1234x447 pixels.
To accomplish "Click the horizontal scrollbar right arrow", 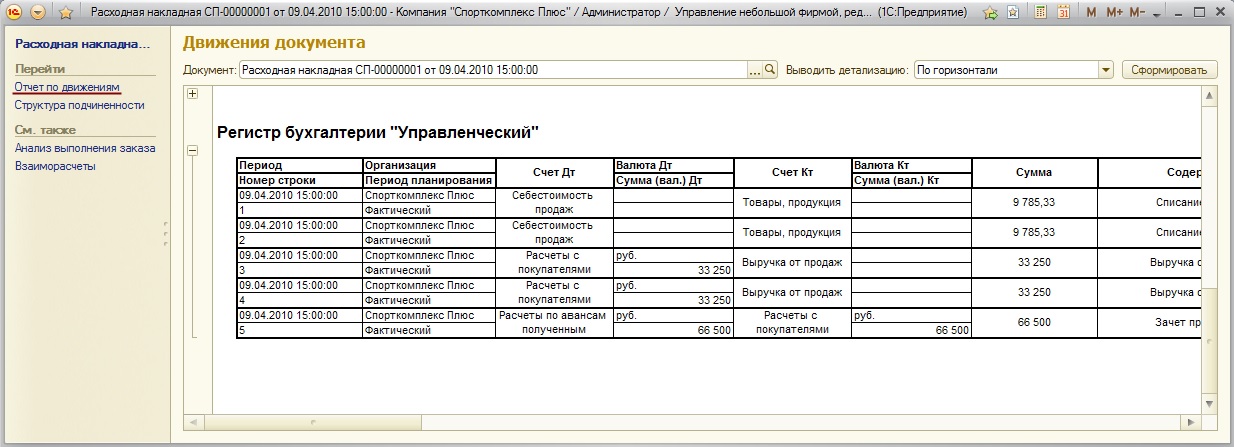I will (x=1193, y=421).
